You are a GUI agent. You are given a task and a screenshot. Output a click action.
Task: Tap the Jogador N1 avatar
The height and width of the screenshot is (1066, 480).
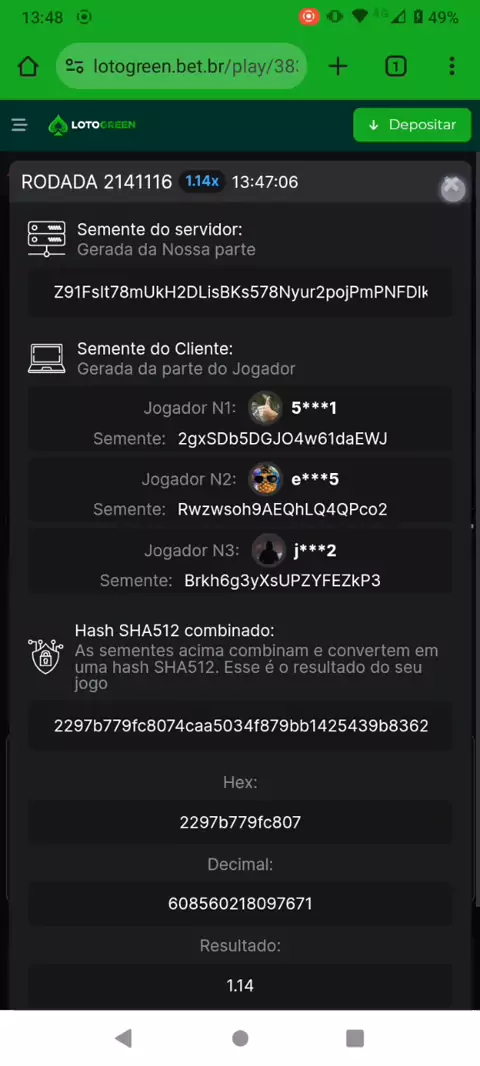pos(265,408)
